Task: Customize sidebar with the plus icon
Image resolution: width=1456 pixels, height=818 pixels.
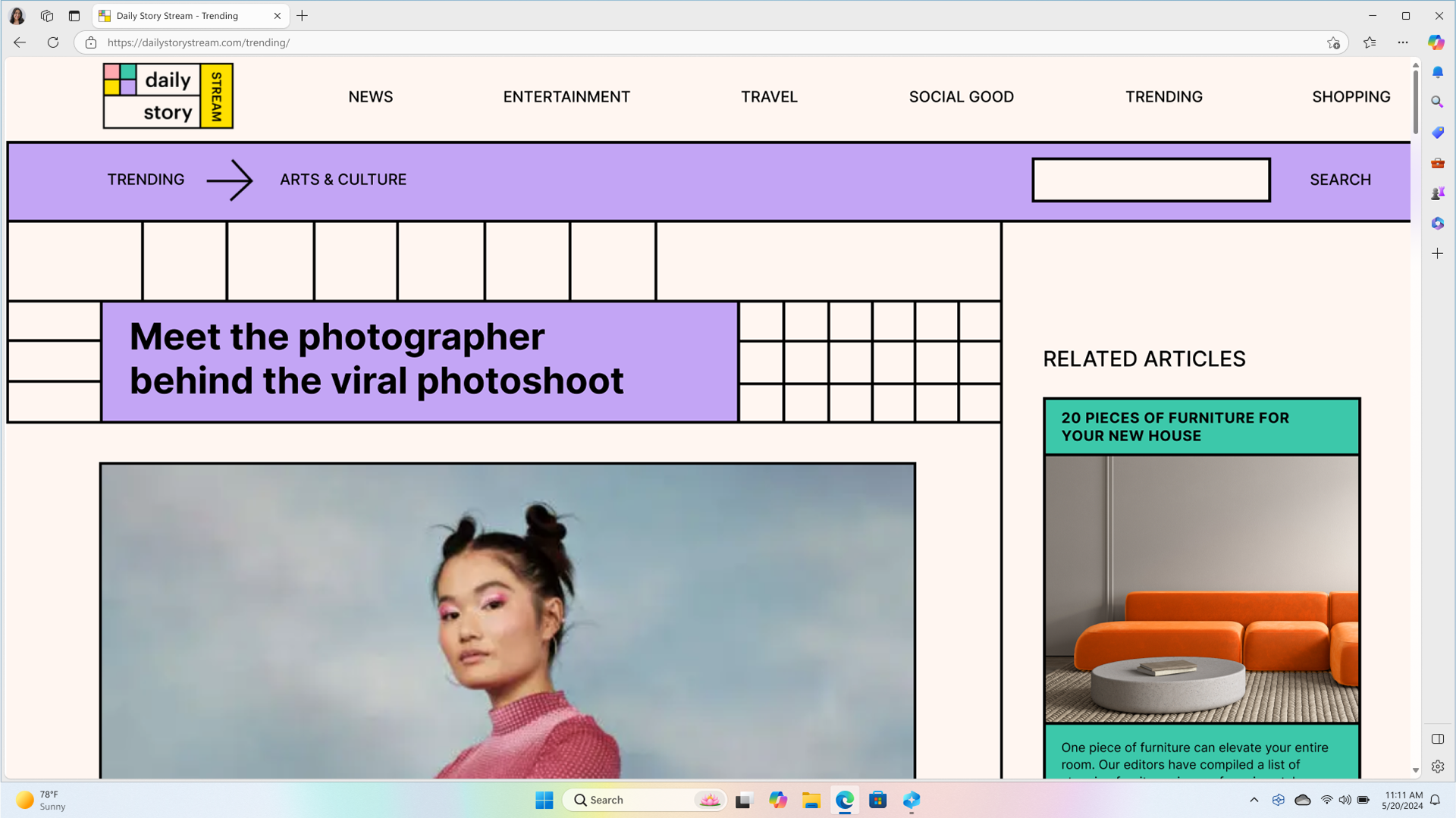Action: pos(1438,254)
